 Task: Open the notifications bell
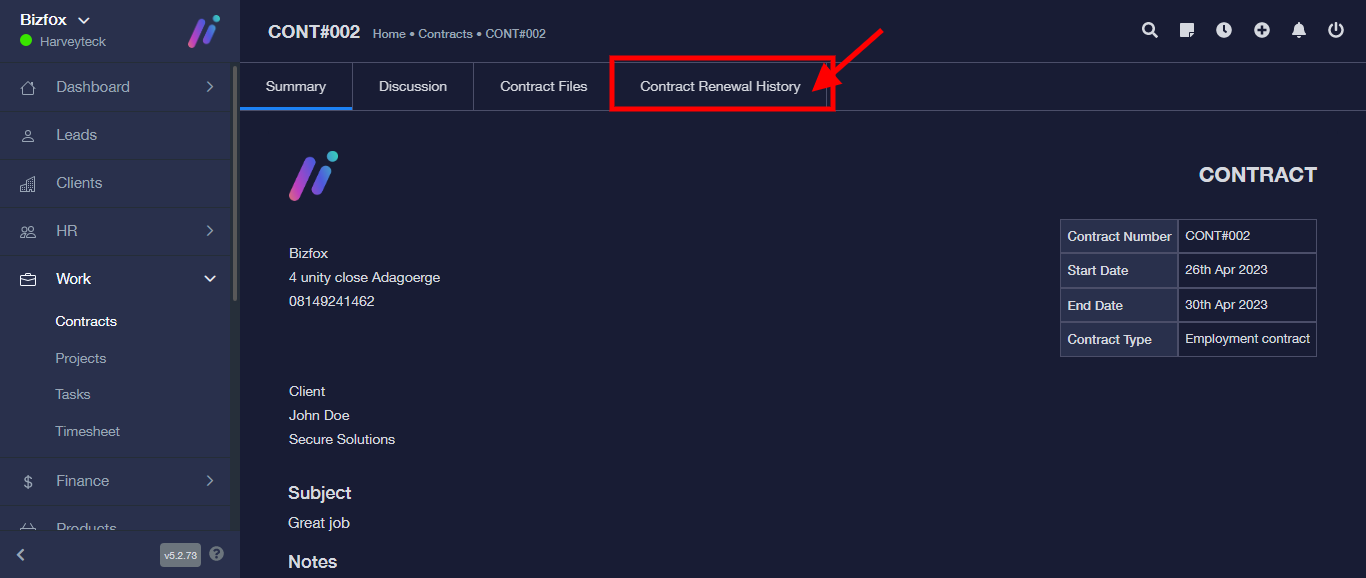click(x=1299, y=31)
